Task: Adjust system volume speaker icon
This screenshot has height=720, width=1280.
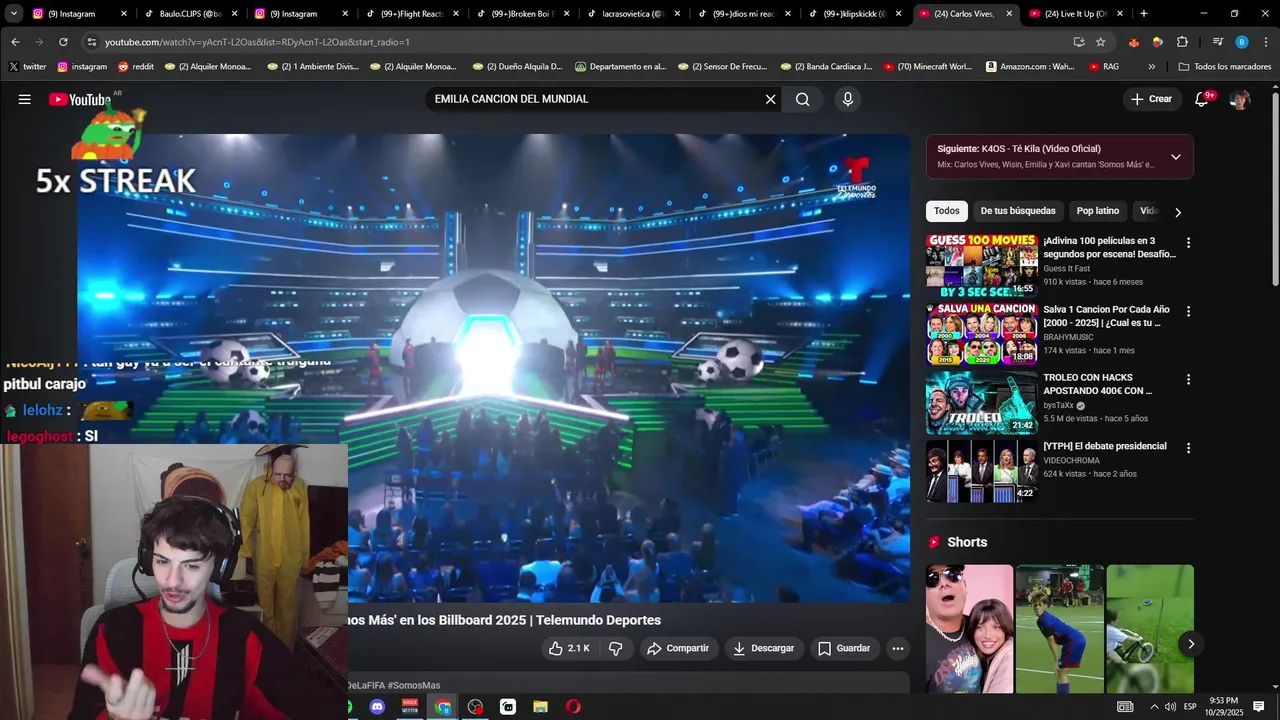Action: [1170, 707]
